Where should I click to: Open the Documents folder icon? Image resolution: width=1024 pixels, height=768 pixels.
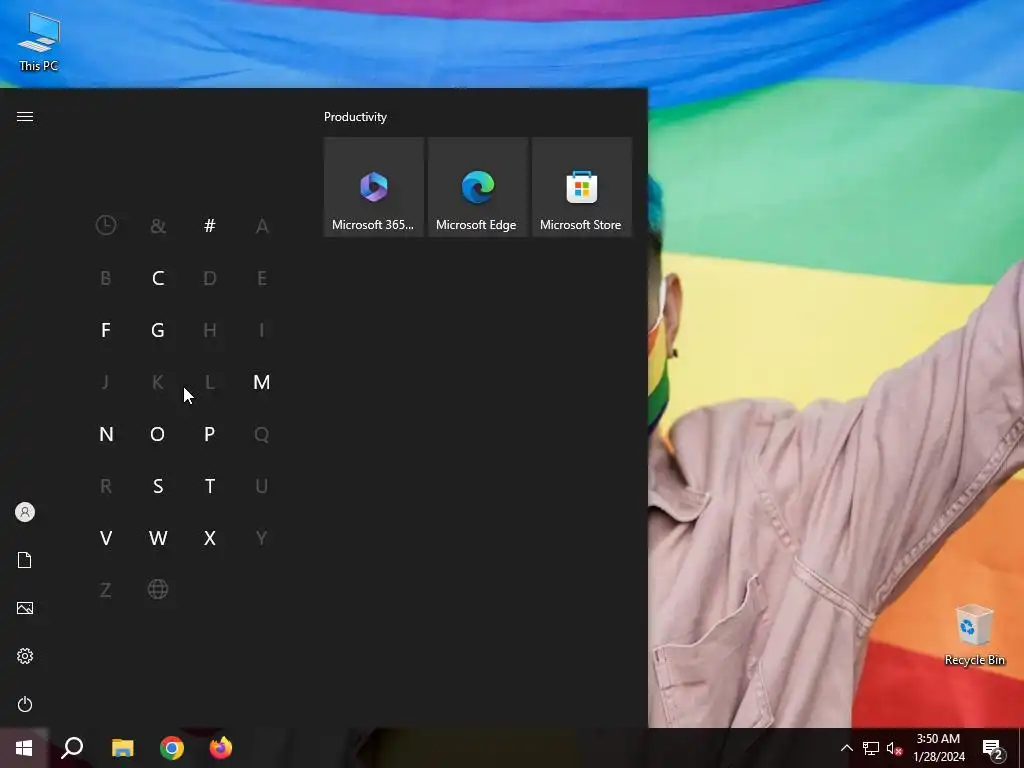coord(25,560)
